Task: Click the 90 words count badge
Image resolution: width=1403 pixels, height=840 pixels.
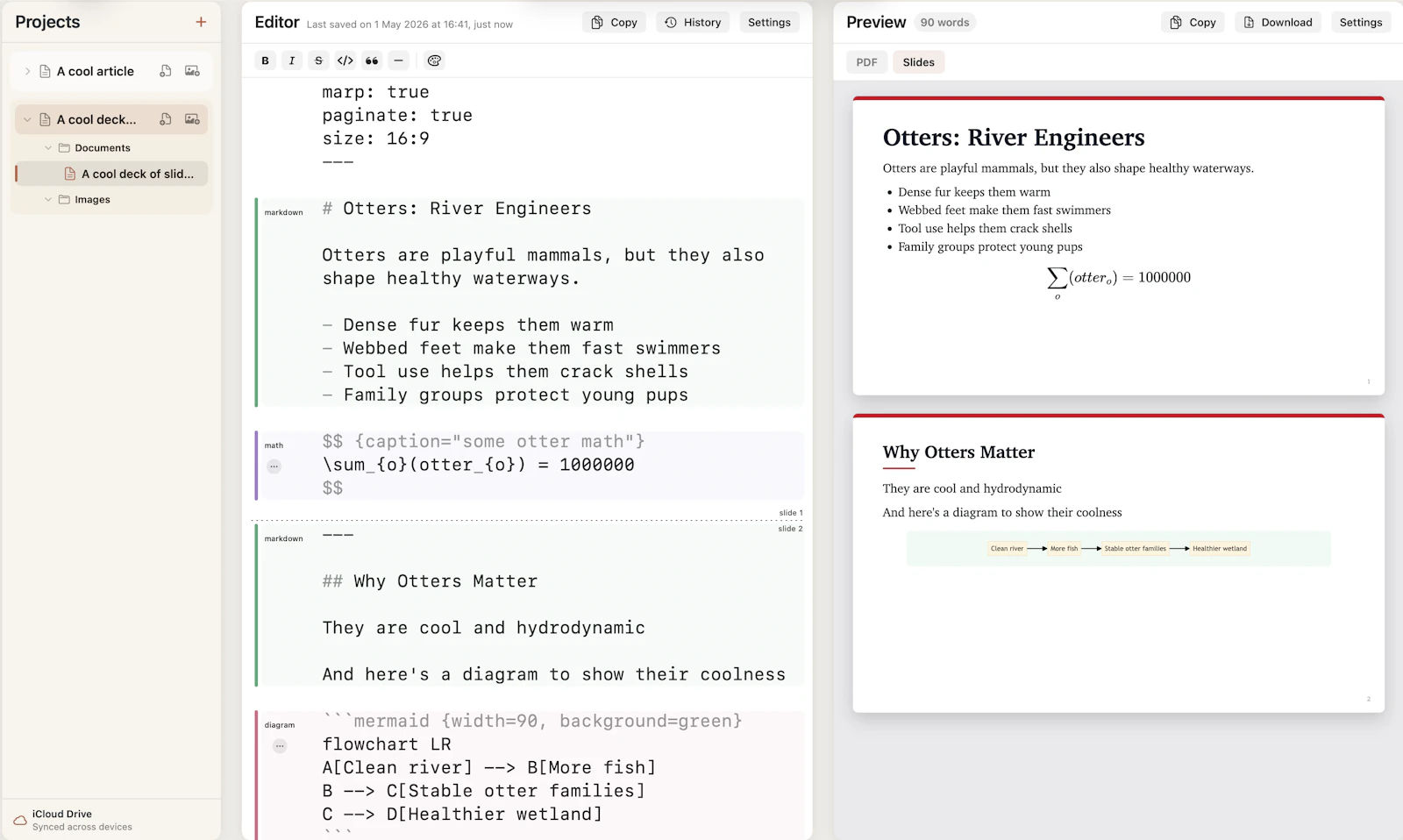Action: 944,23
